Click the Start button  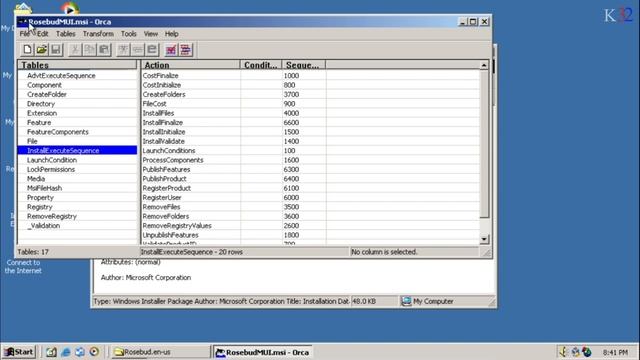click(x=19, y=352)
